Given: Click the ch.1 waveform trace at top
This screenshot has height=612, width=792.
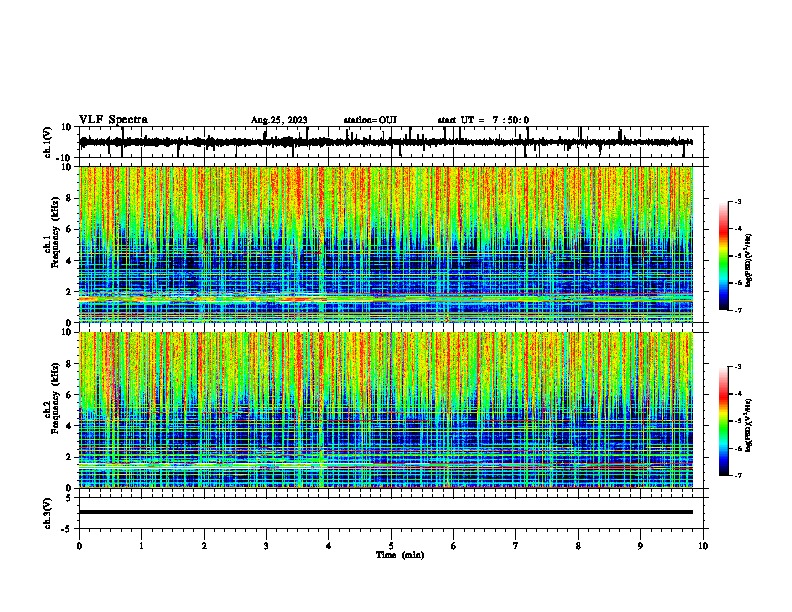Looking at the screenshot, I should 386,142.
